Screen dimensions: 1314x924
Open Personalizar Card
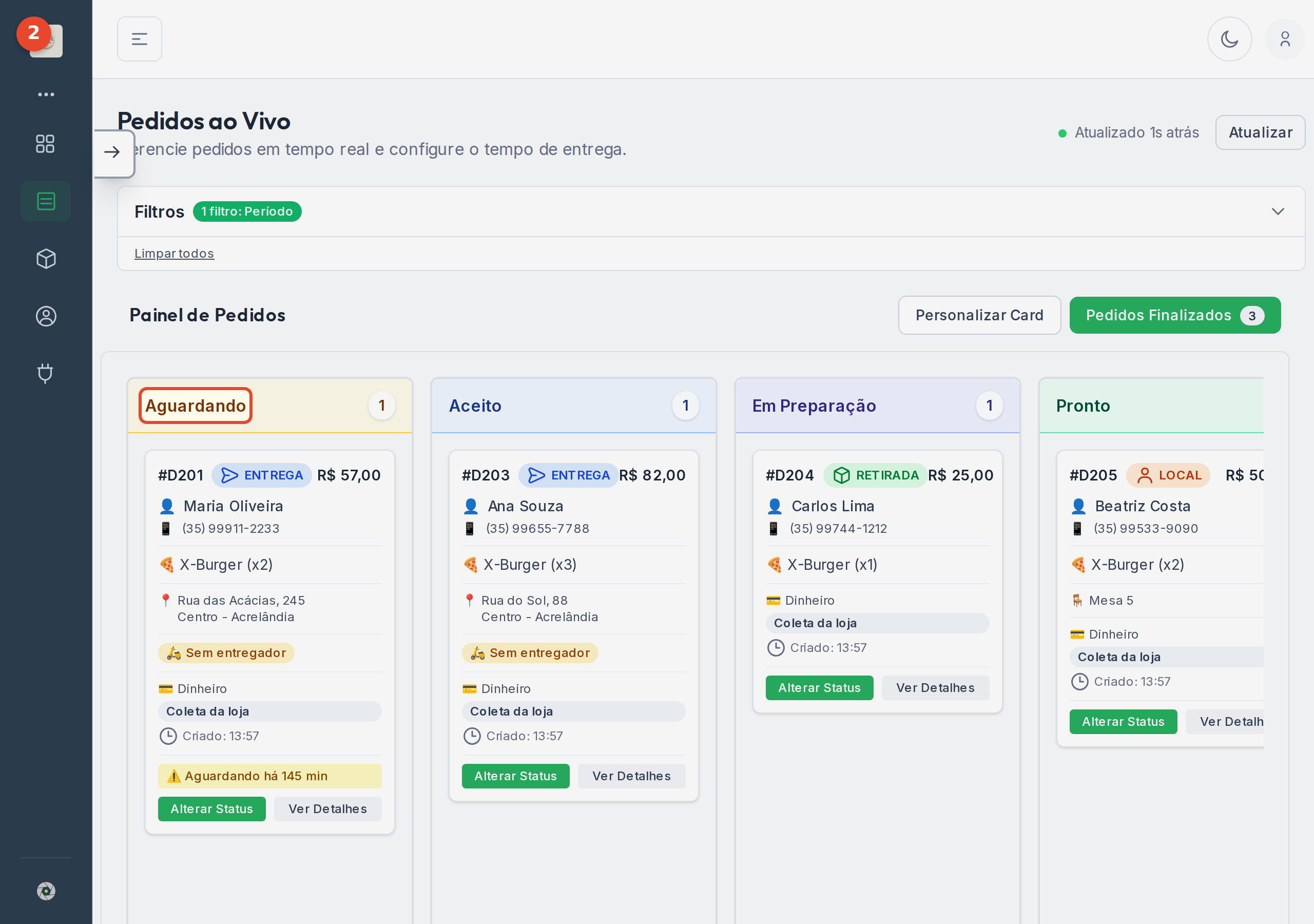coord(979,315)
